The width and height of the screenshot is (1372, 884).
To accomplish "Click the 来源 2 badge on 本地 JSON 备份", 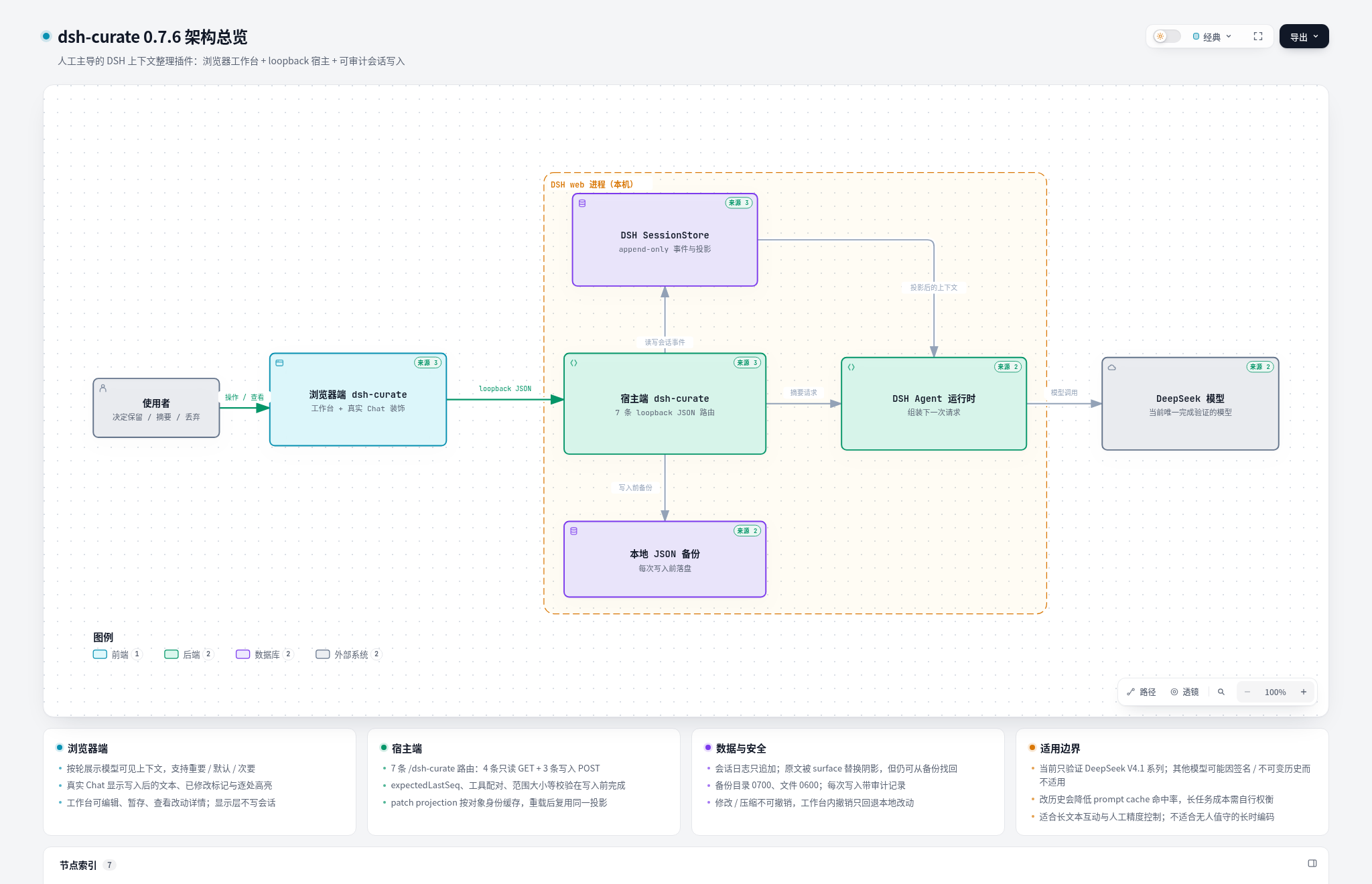I will [x=747, y=531].
